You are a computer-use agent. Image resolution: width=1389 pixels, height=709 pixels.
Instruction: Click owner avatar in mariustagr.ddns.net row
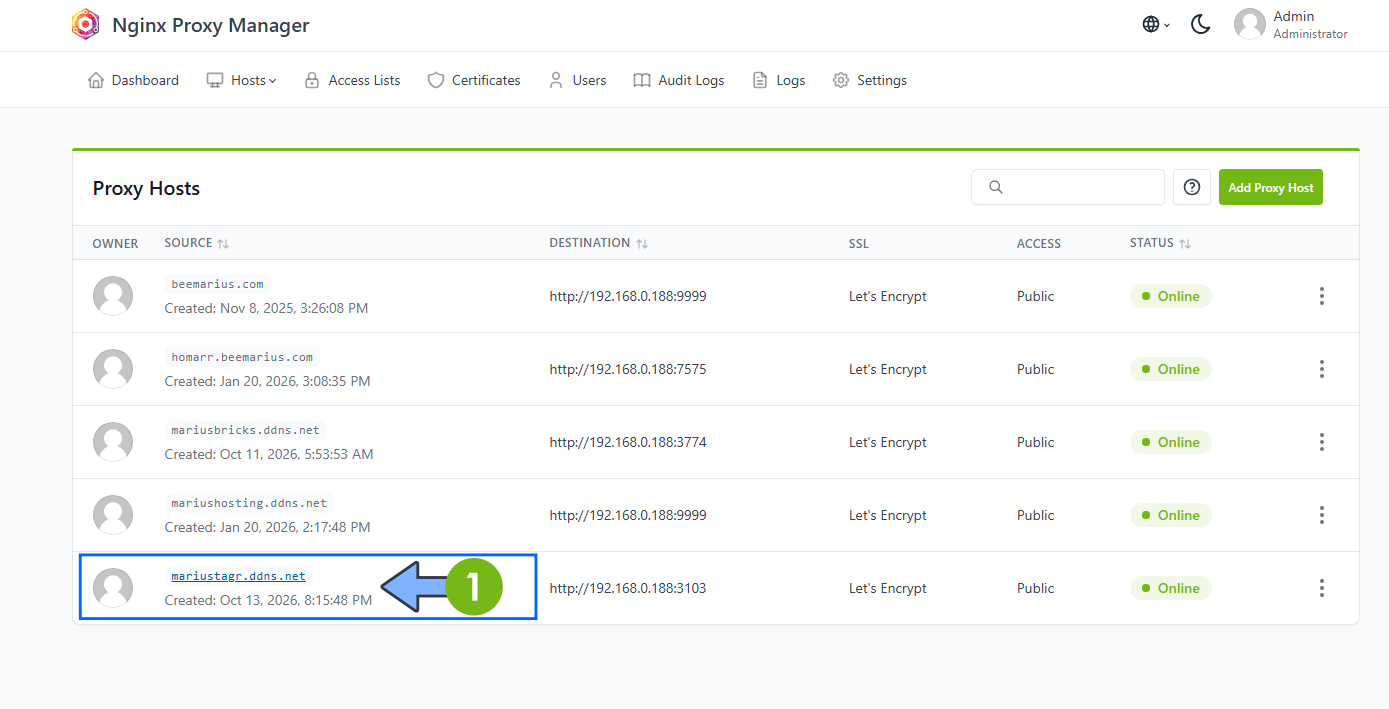113,588
